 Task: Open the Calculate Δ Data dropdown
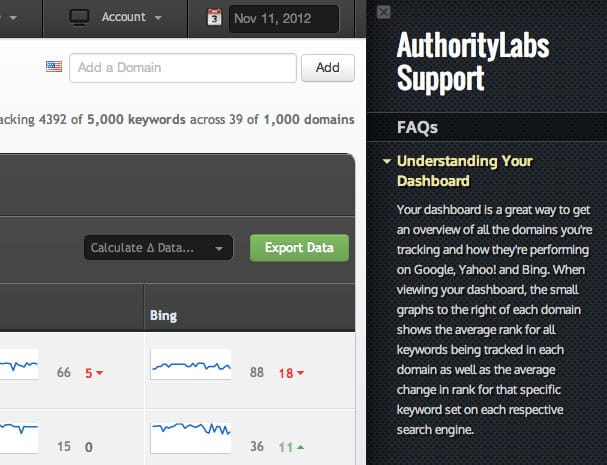(x=158, y=247)
